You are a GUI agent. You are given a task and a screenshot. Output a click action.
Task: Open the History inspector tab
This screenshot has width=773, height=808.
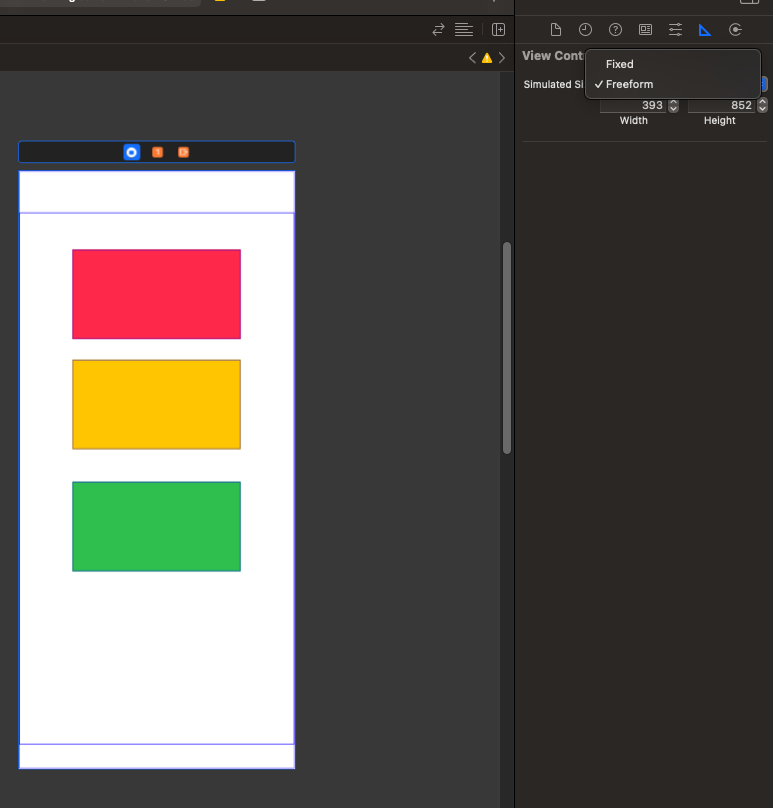(x=585, y=30)
